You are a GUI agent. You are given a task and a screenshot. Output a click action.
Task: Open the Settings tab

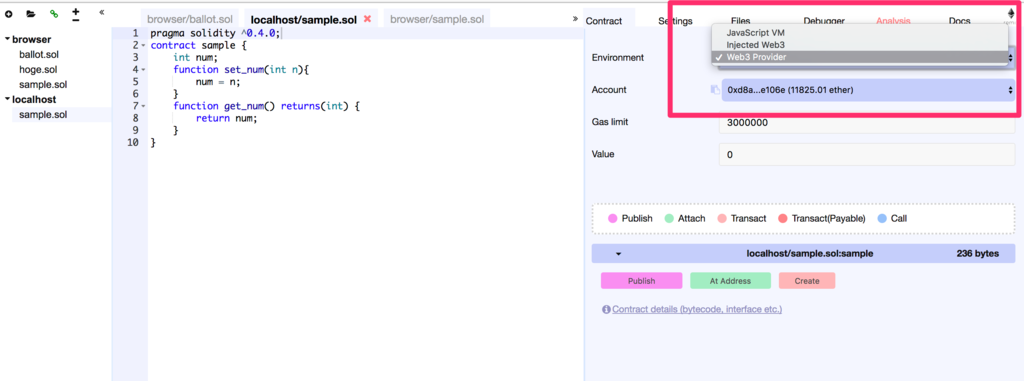point(675,21)
